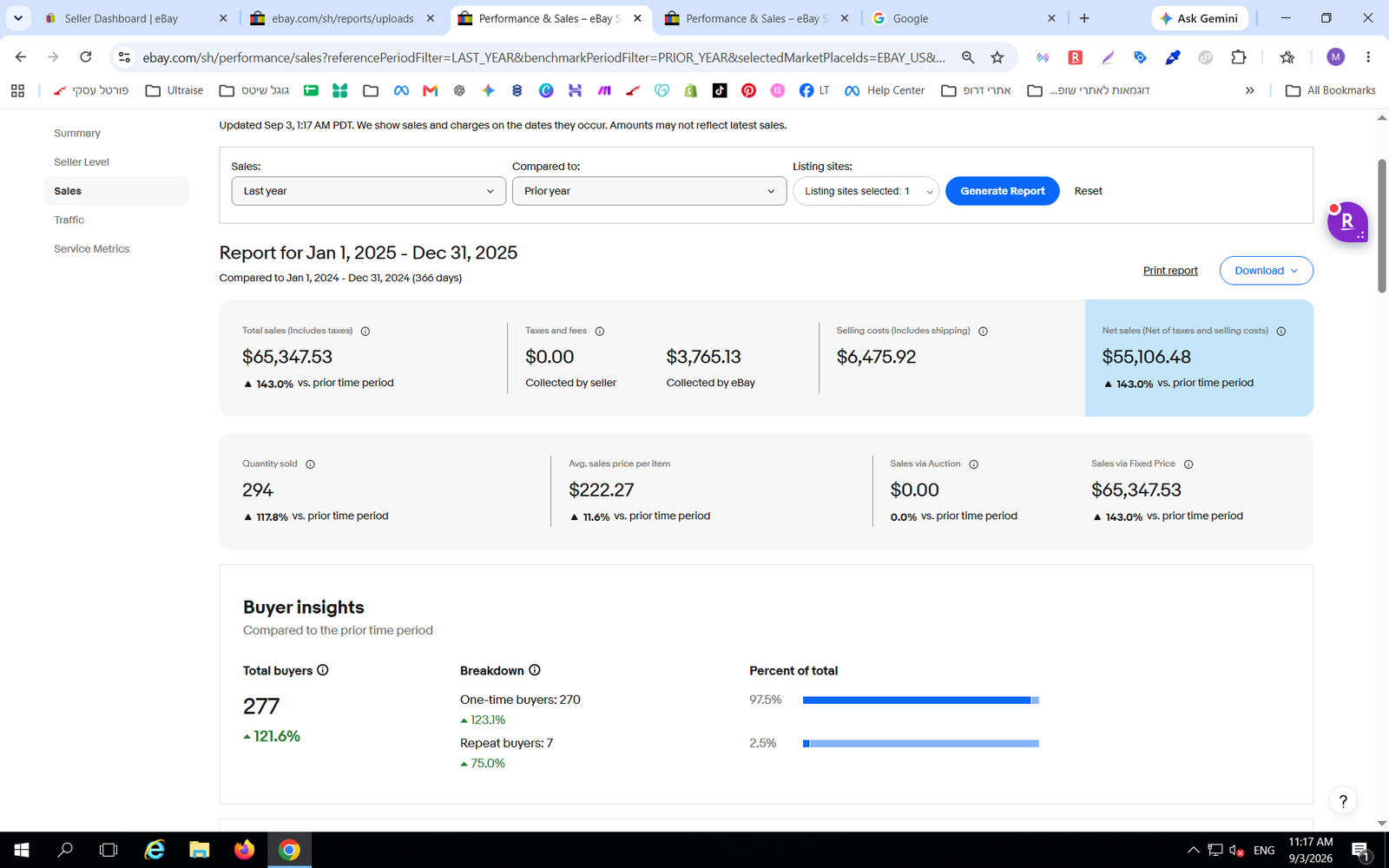The height and width of the screenshot is (868, 1389).
Task: Open Service Metrics in the sidebar
Action: pyautogui.click(x=92, y=249)
